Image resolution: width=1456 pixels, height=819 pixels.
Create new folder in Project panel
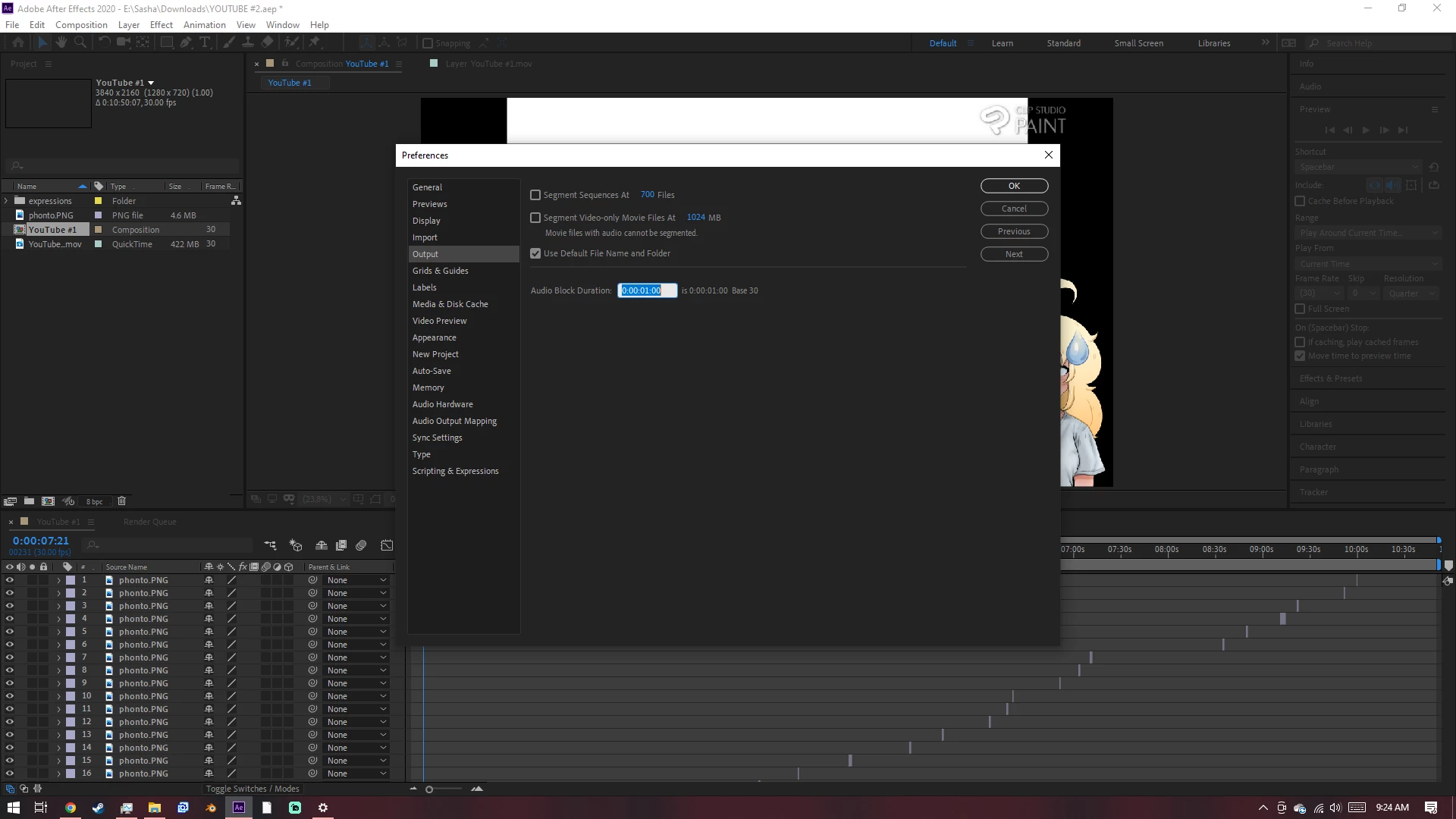pyautogui.click(x=29, y=501)
